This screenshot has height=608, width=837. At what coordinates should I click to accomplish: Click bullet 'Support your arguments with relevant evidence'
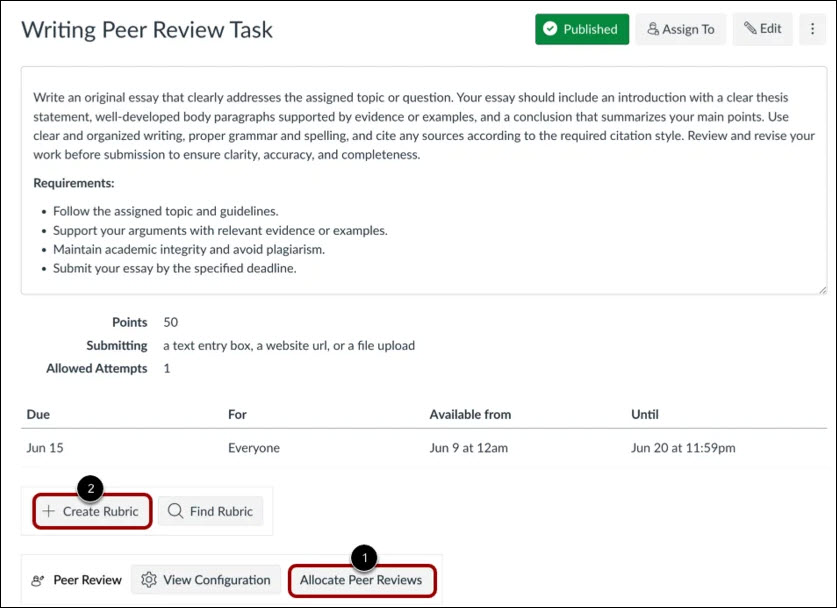[220, 231]
